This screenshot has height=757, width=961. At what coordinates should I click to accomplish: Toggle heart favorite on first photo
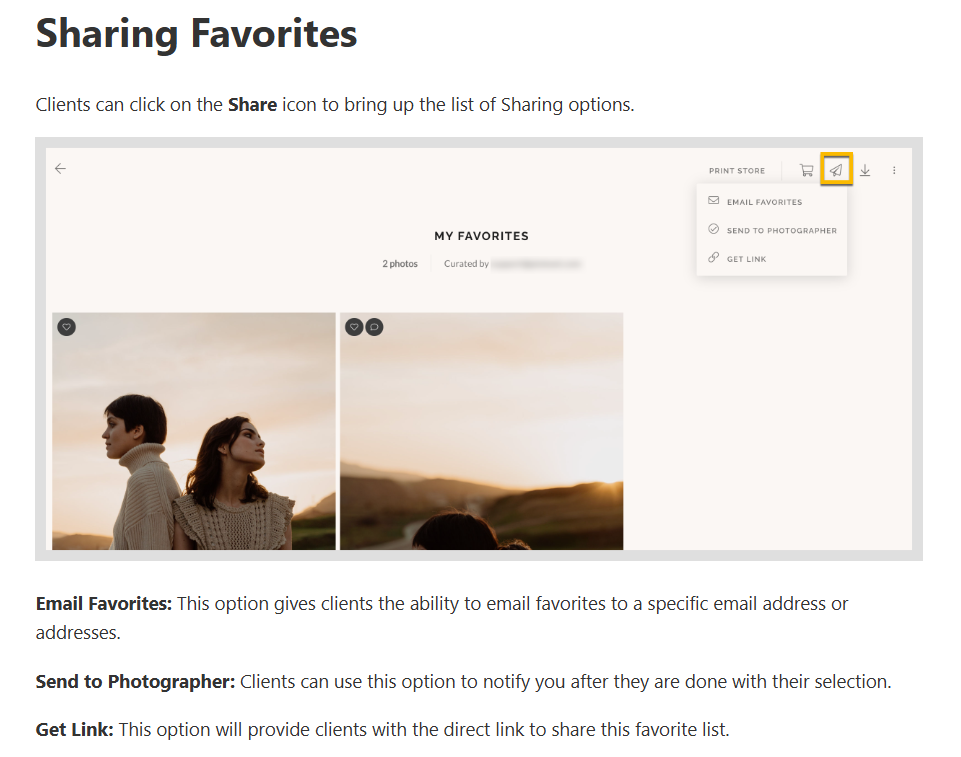pos(67,327)
